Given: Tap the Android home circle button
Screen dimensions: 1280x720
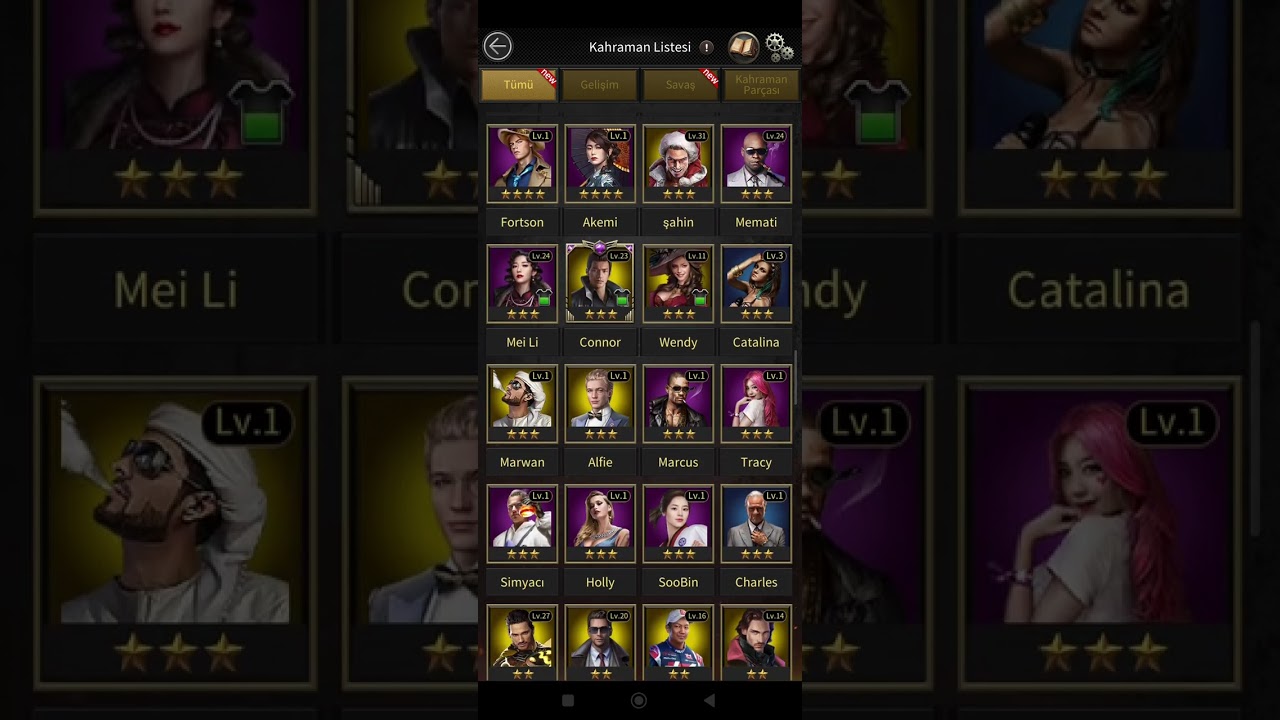Looking at the screenshot, I should pyautogui.click(x=639, y=701).
